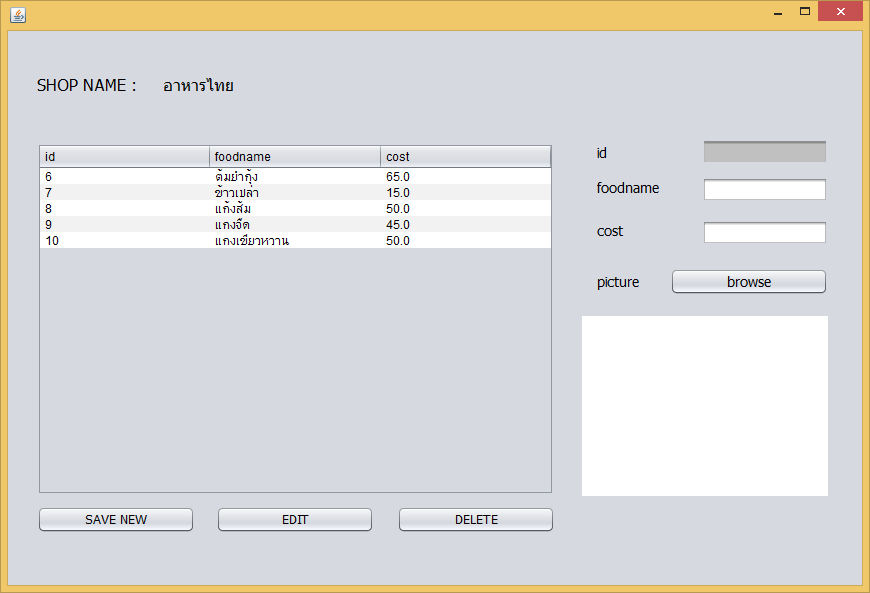This screenshot has height=593, width=870.
Task: Click empty area of table below rows
Action: (x=295, y=370)
